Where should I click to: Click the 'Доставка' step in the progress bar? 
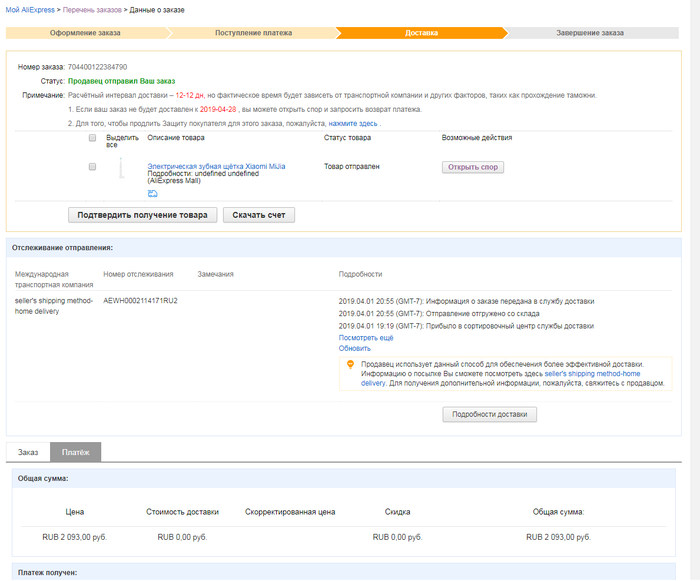(421, 33)
